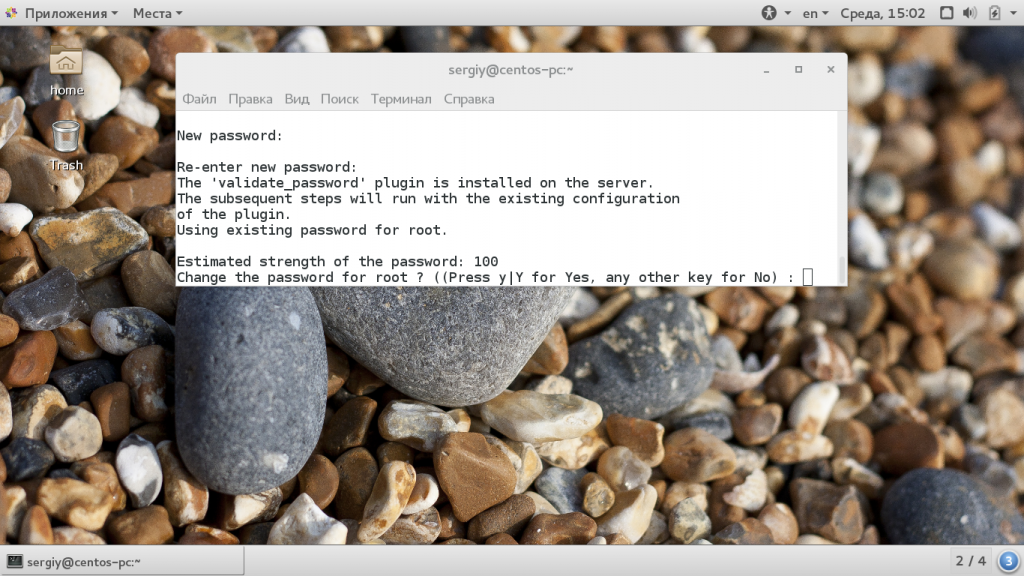Open the Правка menu
Viewport: 1024px width, 576px height.
(x=250, y=99)
